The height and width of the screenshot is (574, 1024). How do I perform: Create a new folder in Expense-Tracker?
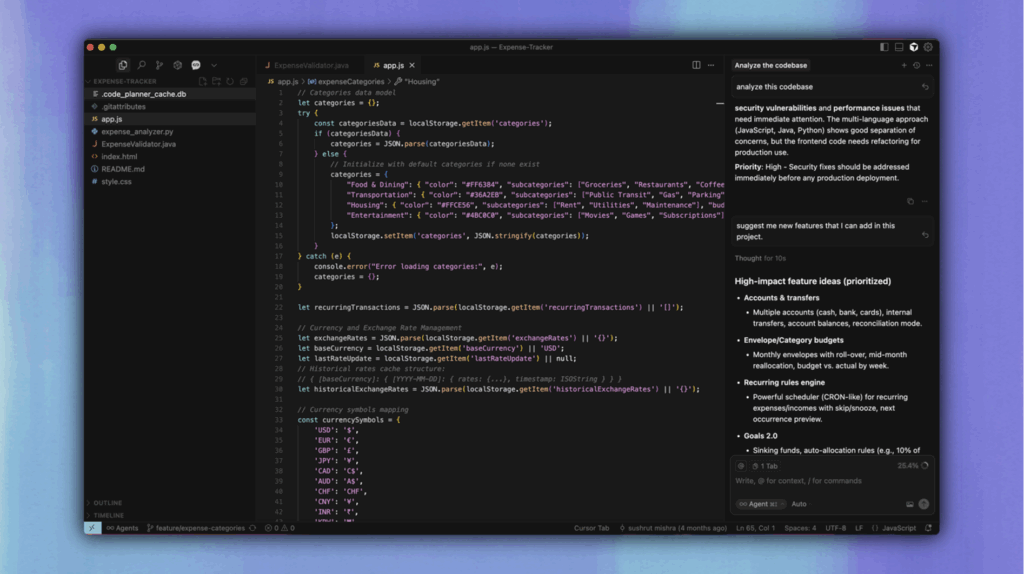[216, 82]
